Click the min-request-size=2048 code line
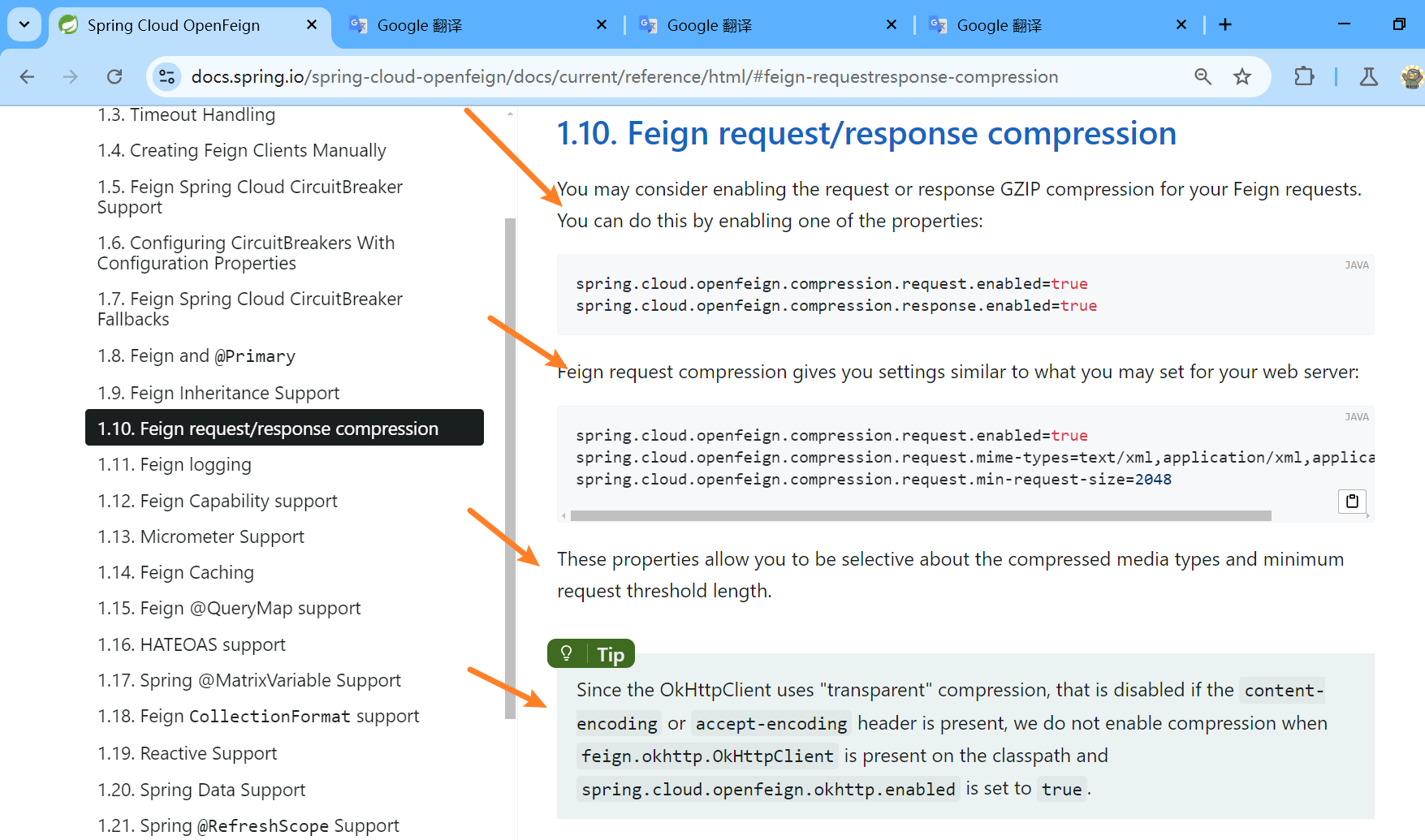The width and height of the screenshot is (1425, 840). click(x=874, y=479)
